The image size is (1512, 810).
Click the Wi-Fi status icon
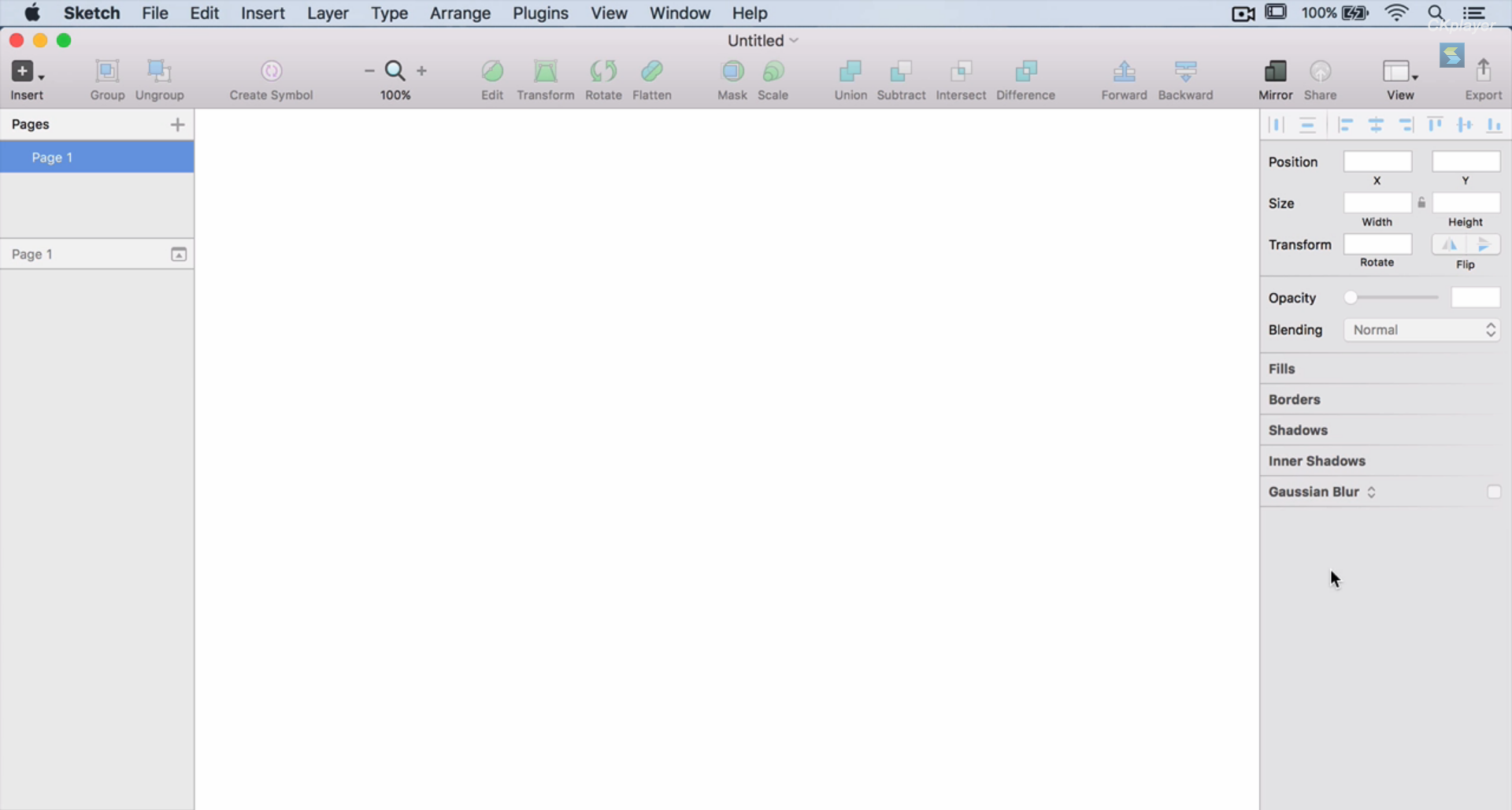1396,13
